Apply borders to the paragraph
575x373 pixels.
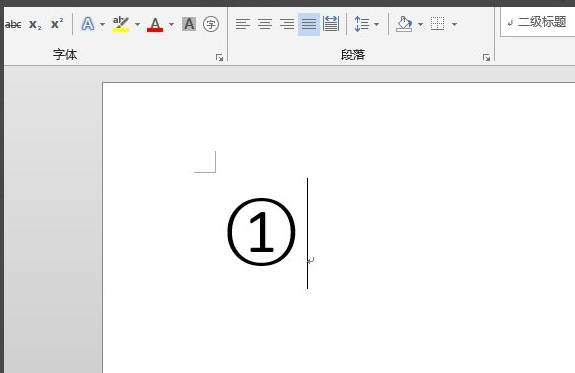coord(437,24)
